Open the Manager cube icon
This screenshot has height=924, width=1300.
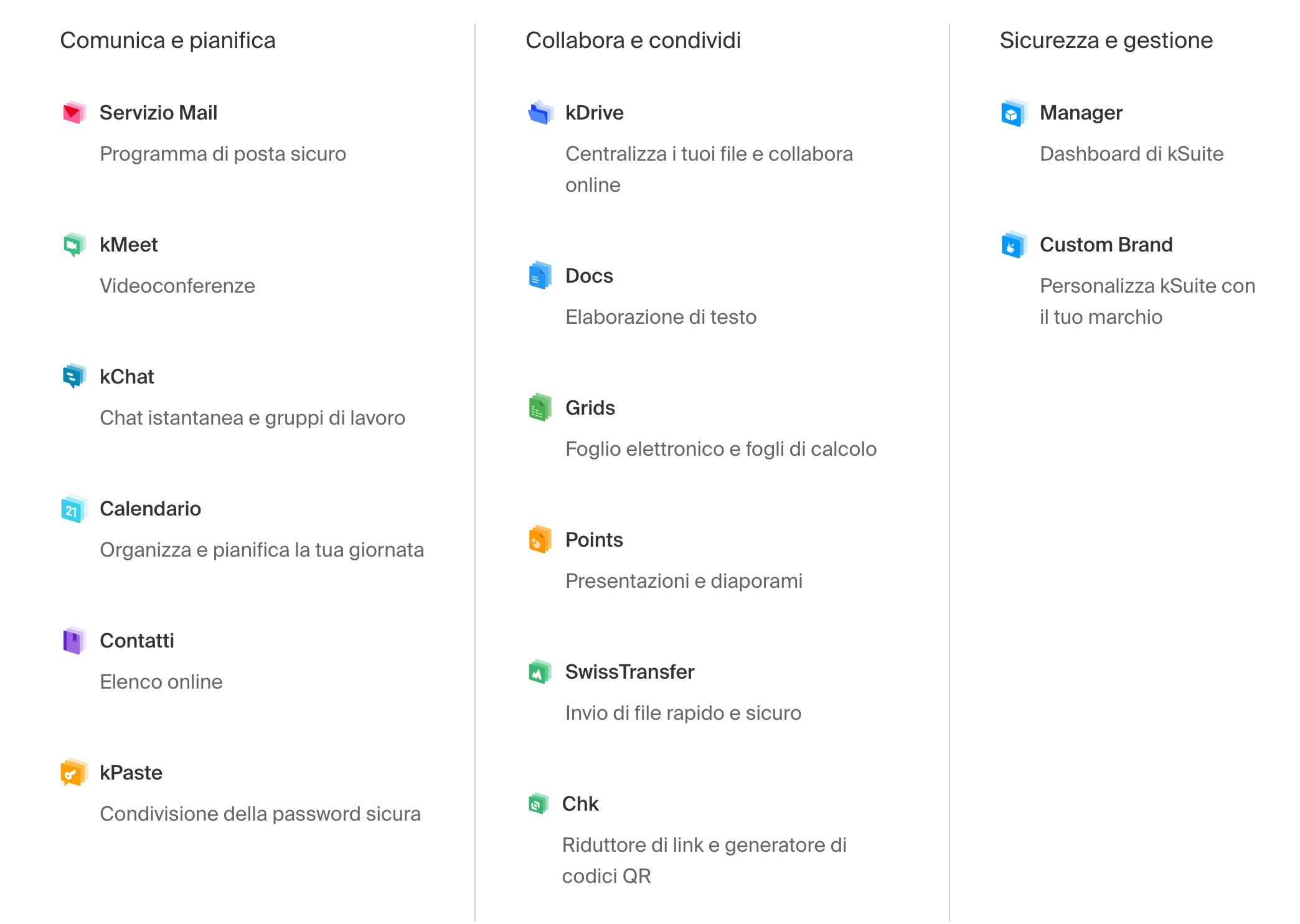coord(1014,113)
